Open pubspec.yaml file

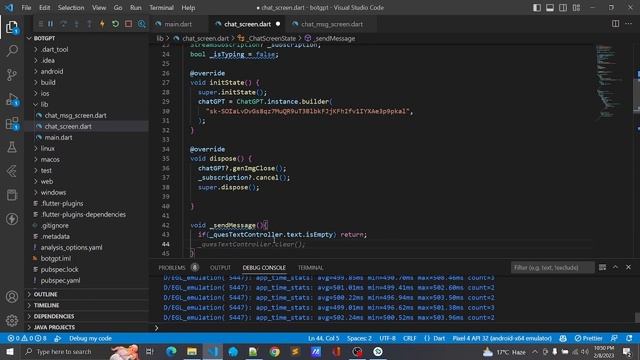coord(60,281)
